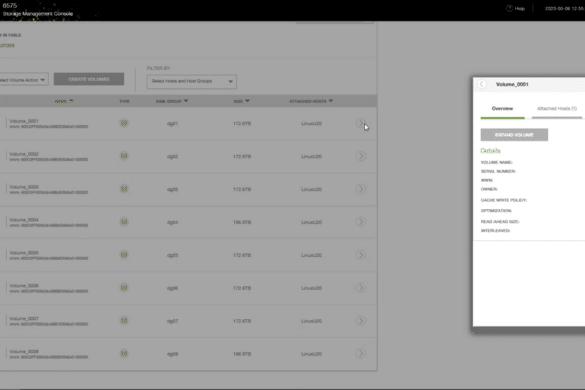Click disk group dg03 cell
Screen dimensions: 585x390
pos(172,189)
